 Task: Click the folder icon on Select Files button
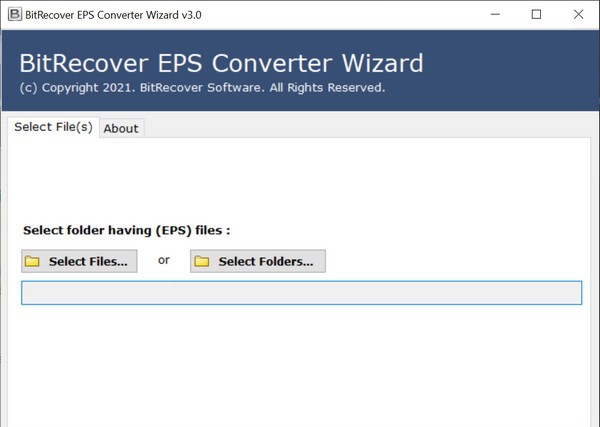32,261
